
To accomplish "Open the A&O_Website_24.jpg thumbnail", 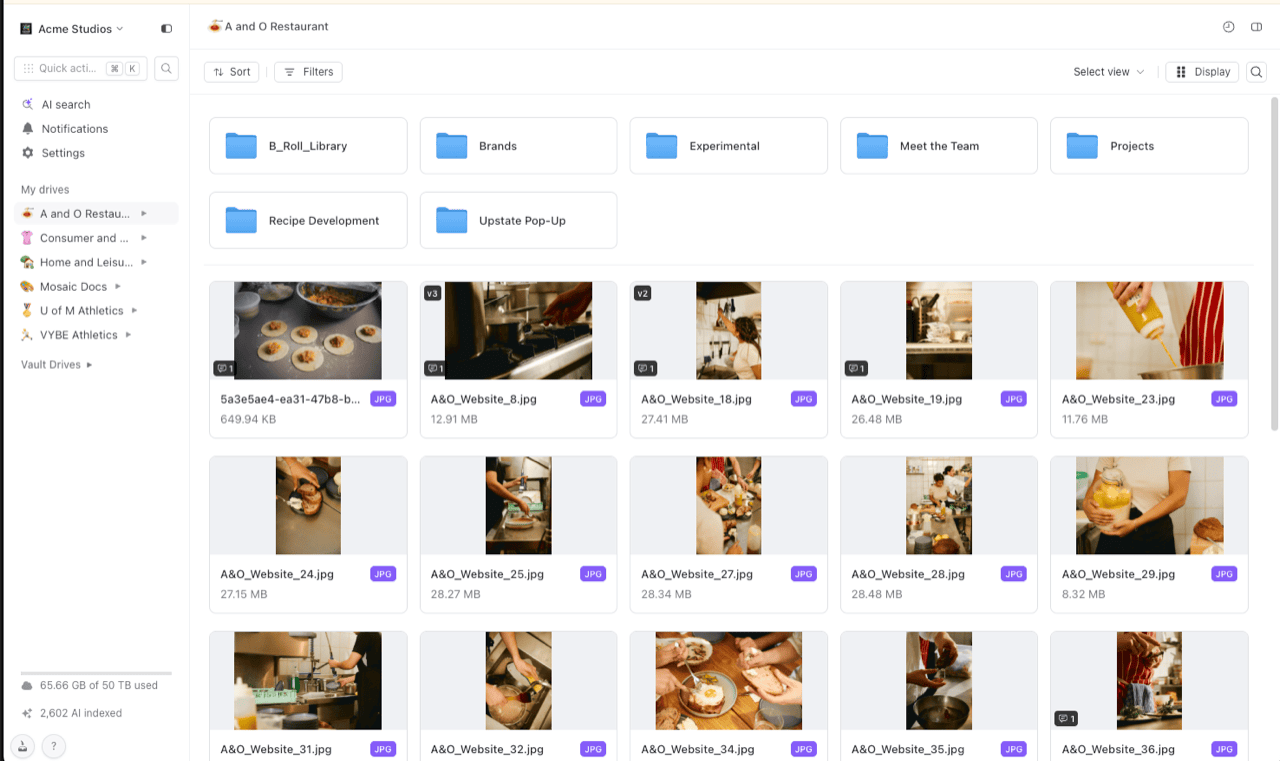I will click(x=308, y=506).
